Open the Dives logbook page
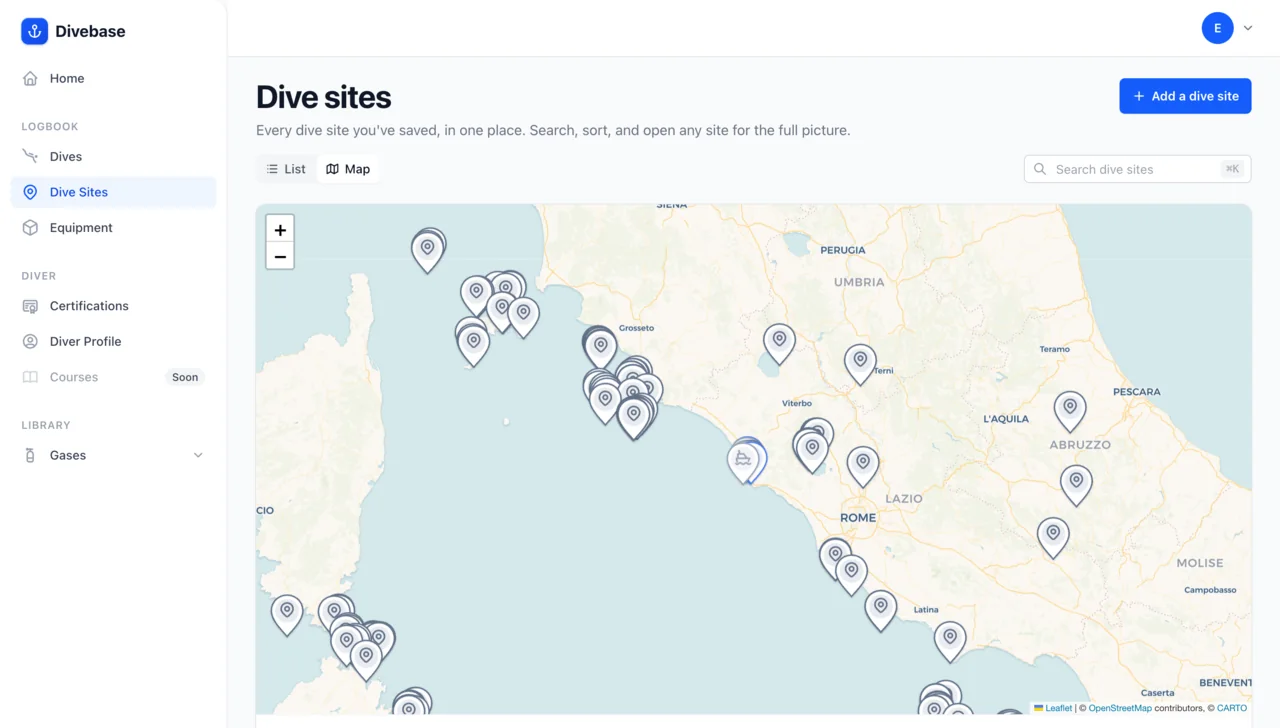The image size is (1280, 728). click(113, 156)
